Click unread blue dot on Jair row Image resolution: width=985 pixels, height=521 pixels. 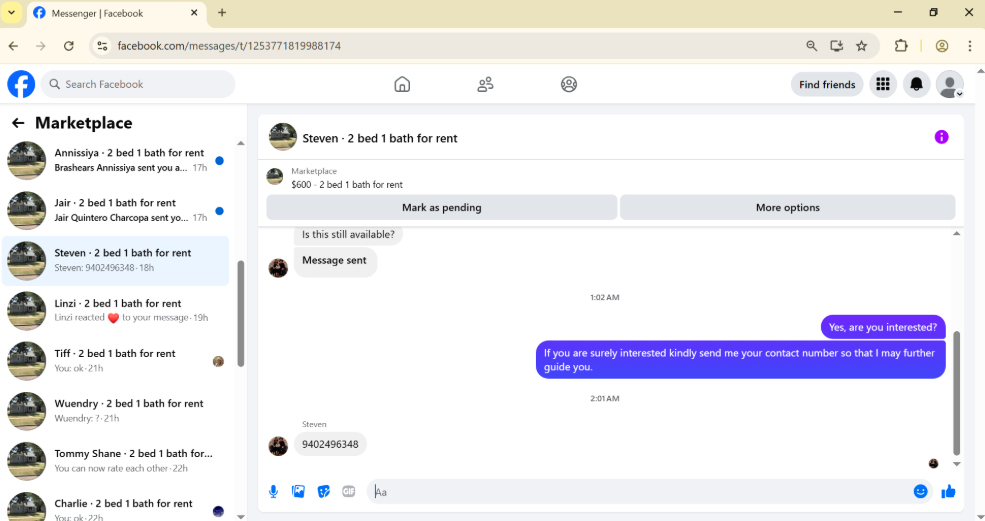coord(219,211)
